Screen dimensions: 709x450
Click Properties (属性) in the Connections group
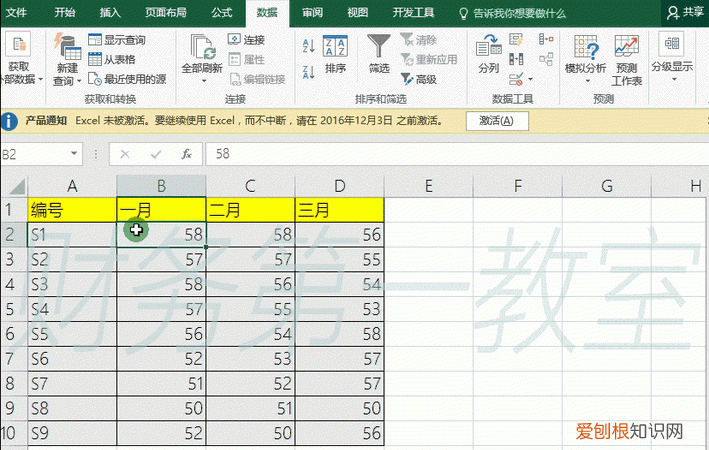coord(246,59)
